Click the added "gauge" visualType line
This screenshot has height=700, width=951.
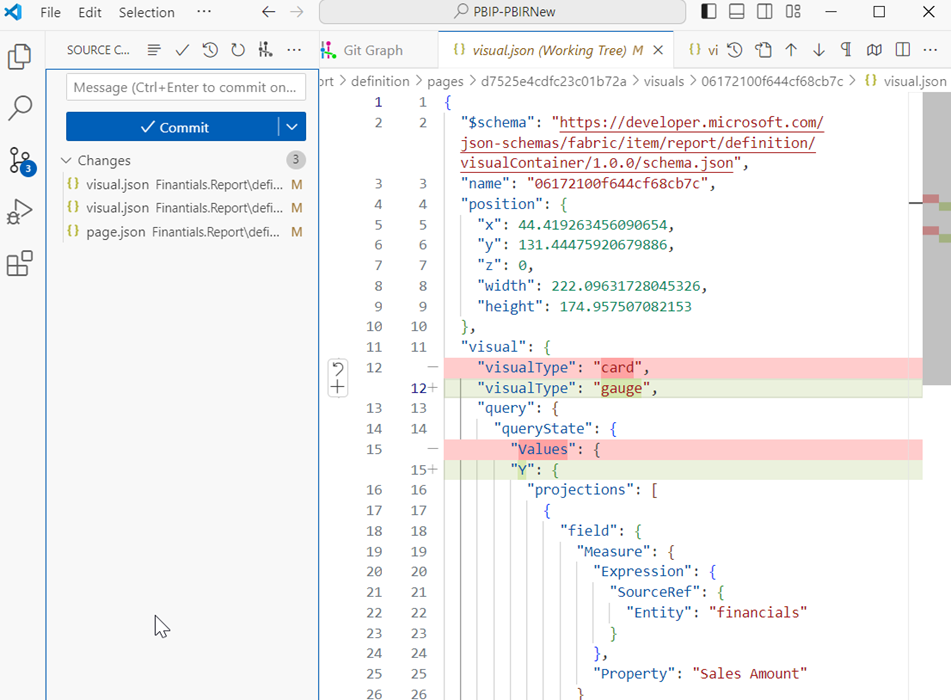pyautogui.click(x=683, y=388)
